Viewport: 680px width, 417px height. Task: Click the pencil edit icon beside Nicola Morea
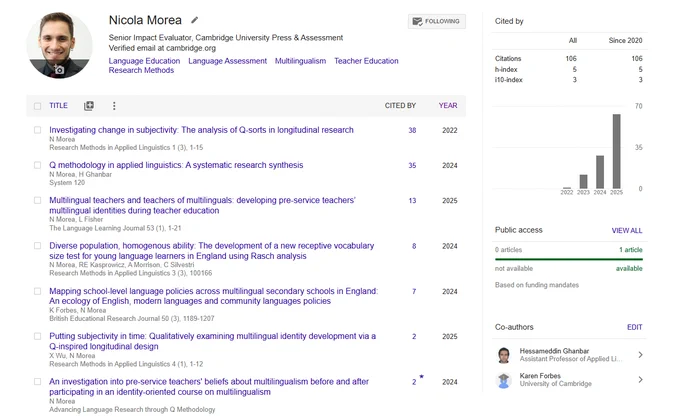pyautogui.click(x=195, y=20)
